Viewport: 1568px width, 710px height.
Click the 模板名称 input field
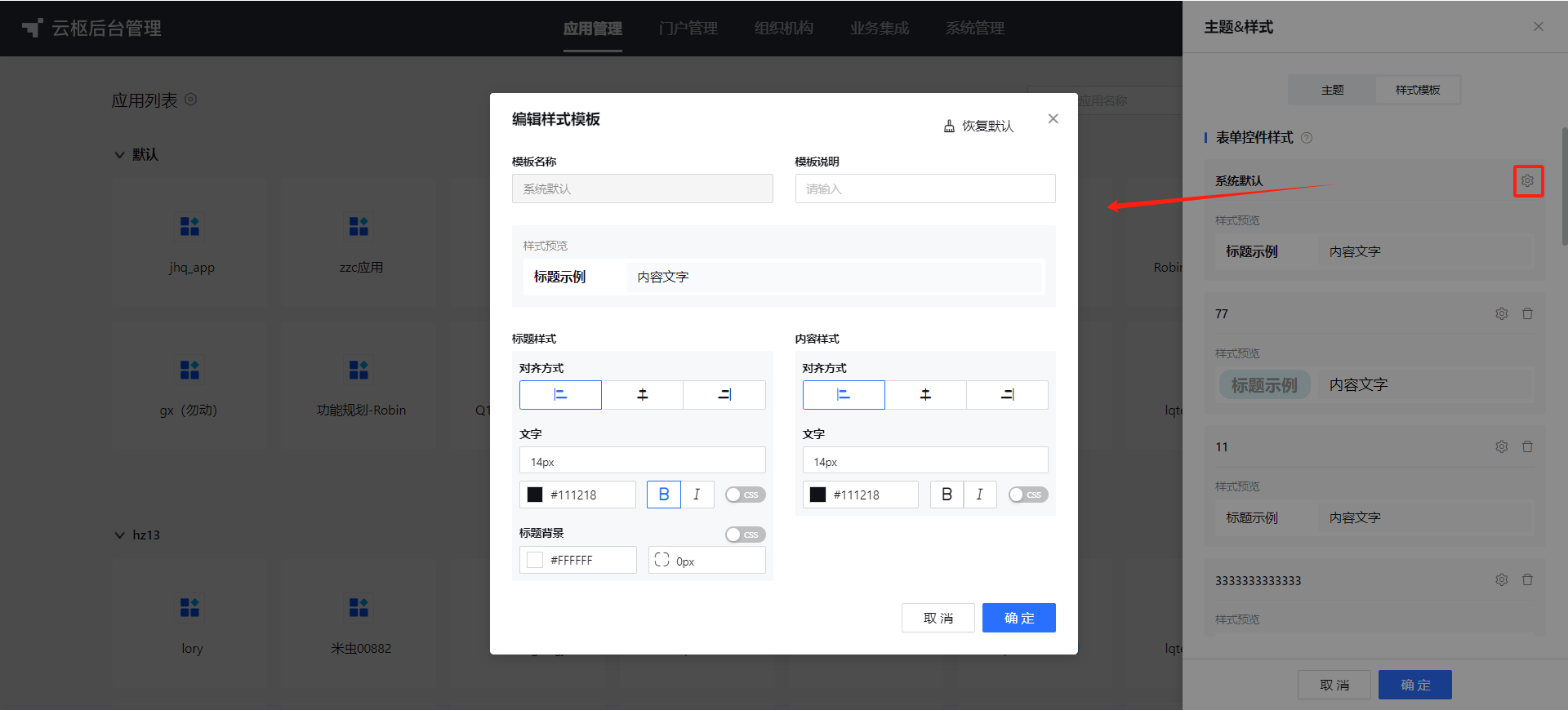[643, 189]
